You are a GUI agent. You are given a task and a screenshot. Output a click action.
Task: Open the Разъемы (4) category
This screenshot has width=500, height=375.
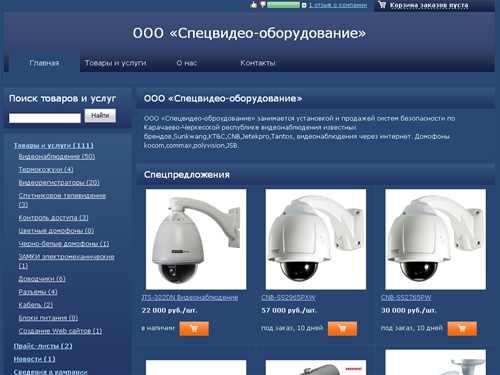tap(38, 292)
